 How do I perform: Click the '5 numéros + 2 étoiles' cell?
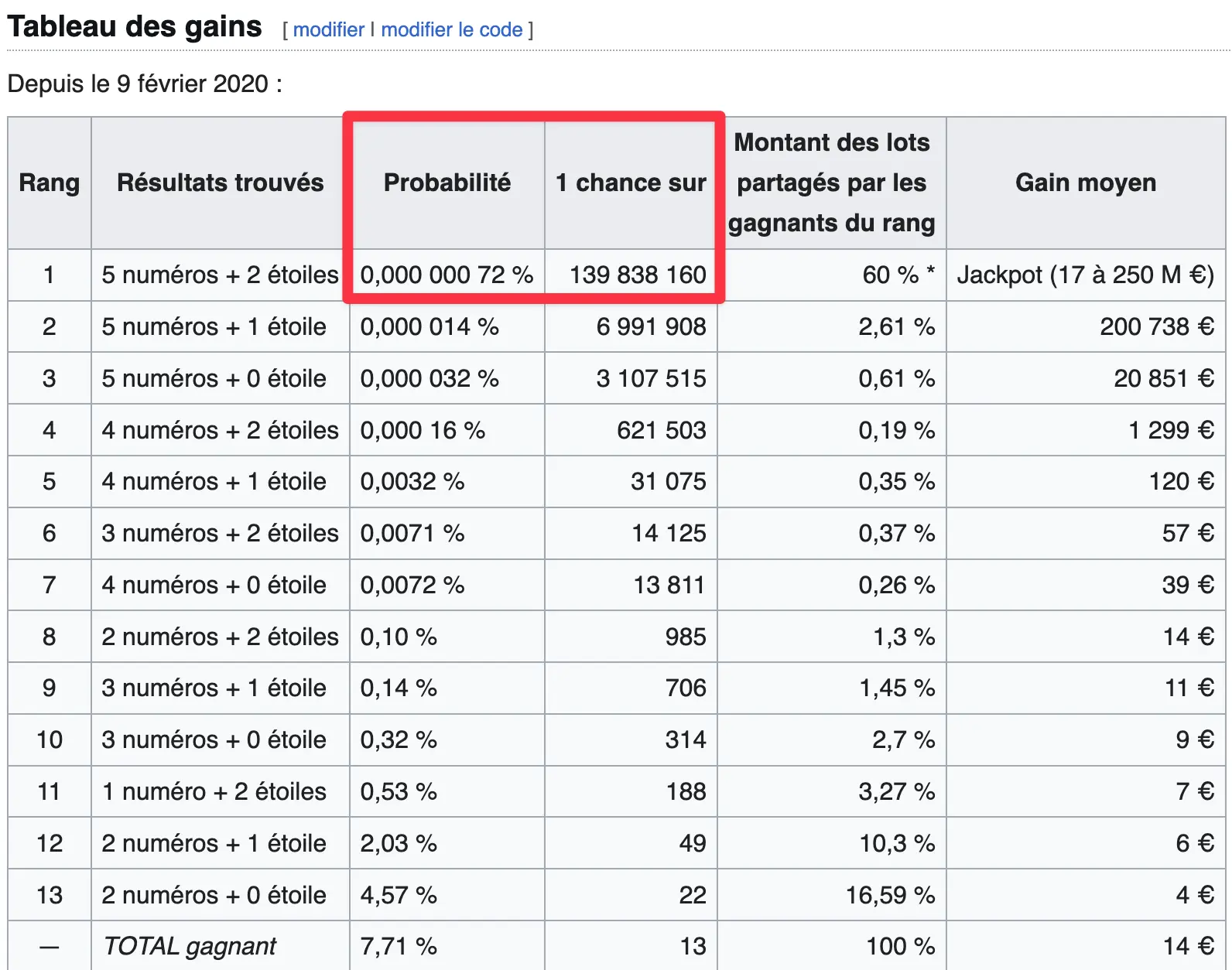(221, 275)
